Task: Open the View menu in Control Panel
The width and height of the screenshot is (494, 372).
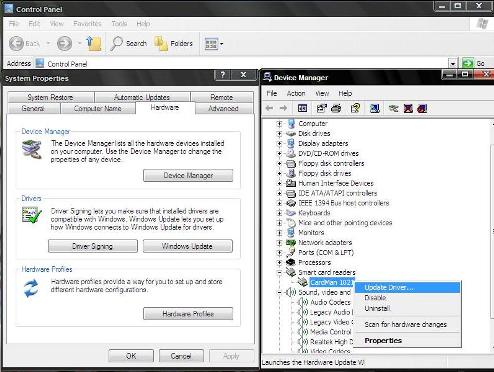Action: tap(57, 24)
